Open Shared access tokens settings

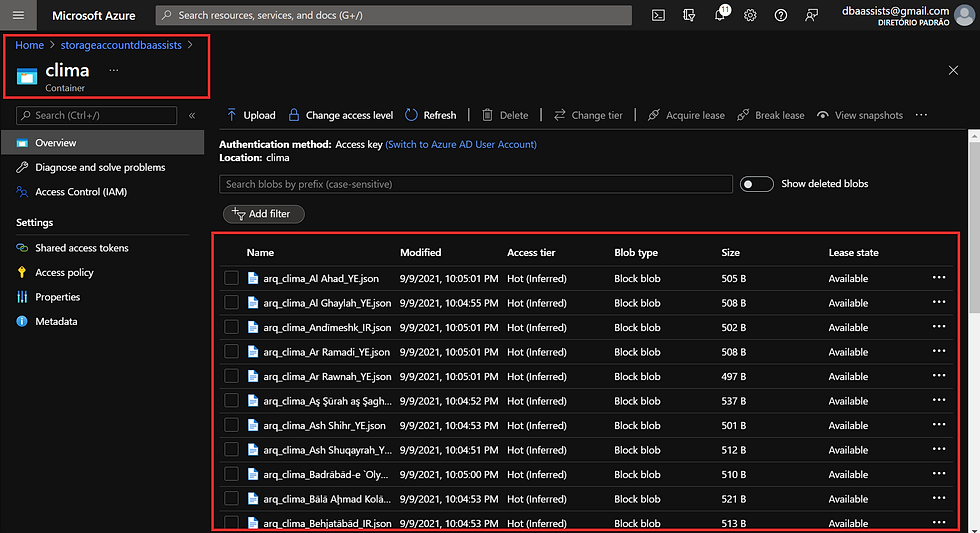pos(81,248)
